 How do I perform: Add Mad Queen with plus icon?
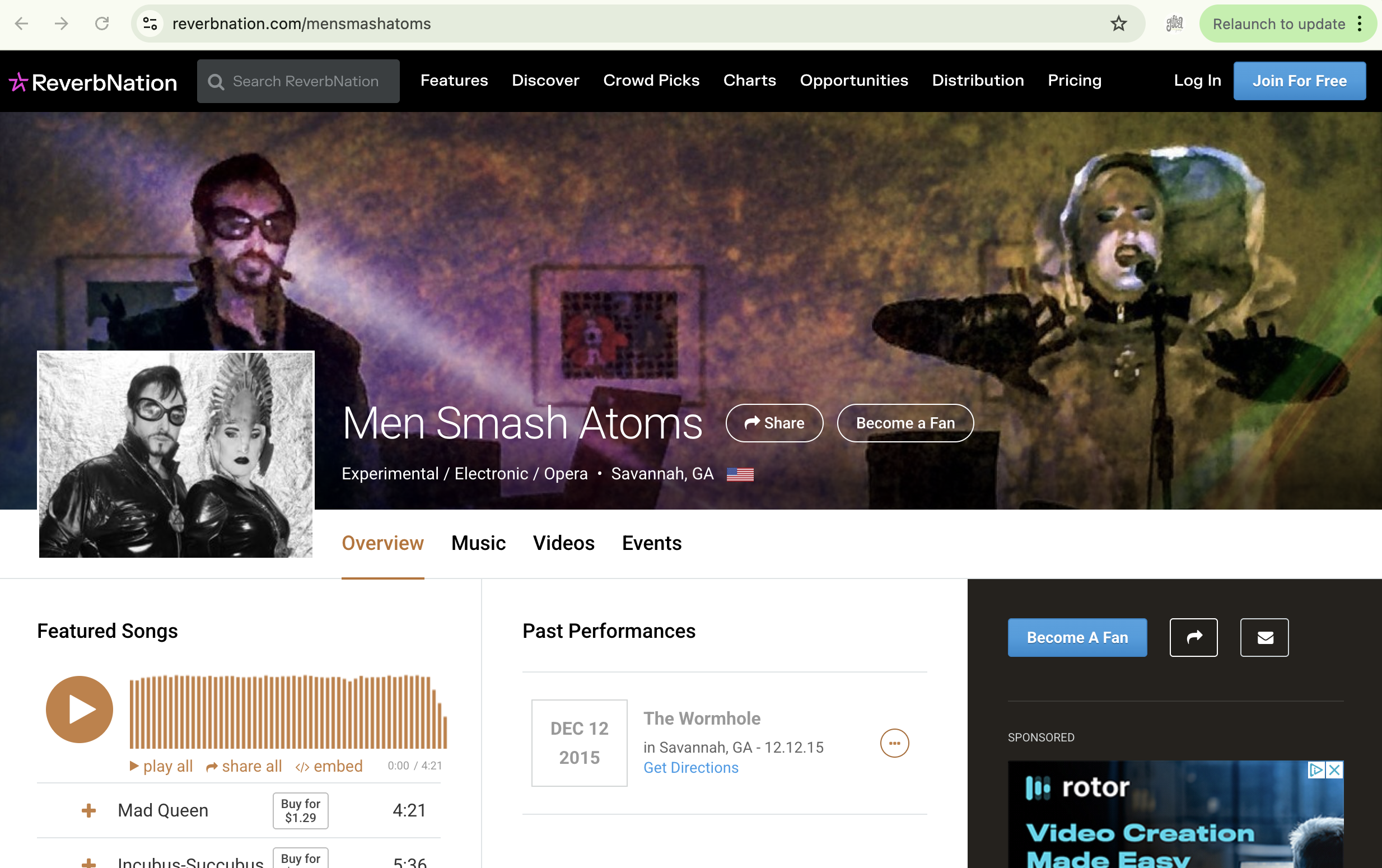pos(88,810)
